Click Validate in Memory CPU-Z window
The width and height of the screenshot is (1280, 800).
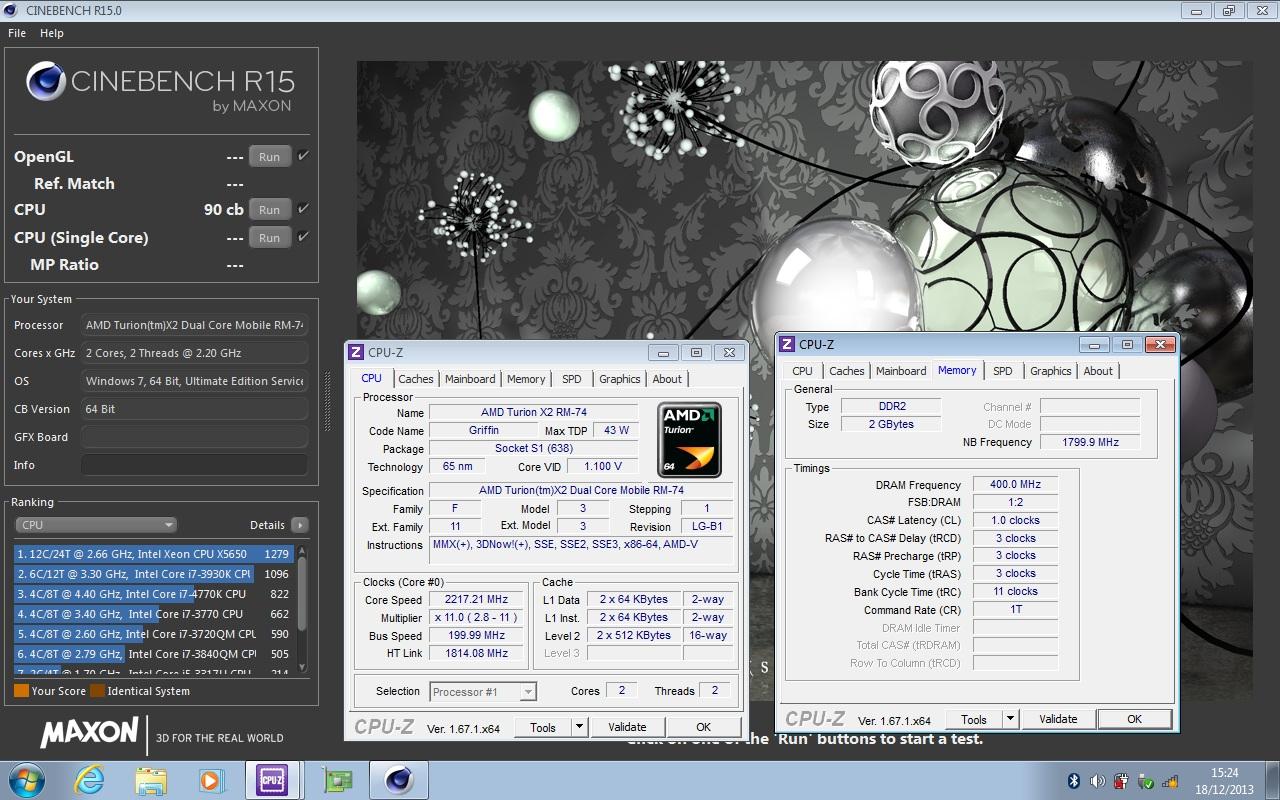point(1059,719)
